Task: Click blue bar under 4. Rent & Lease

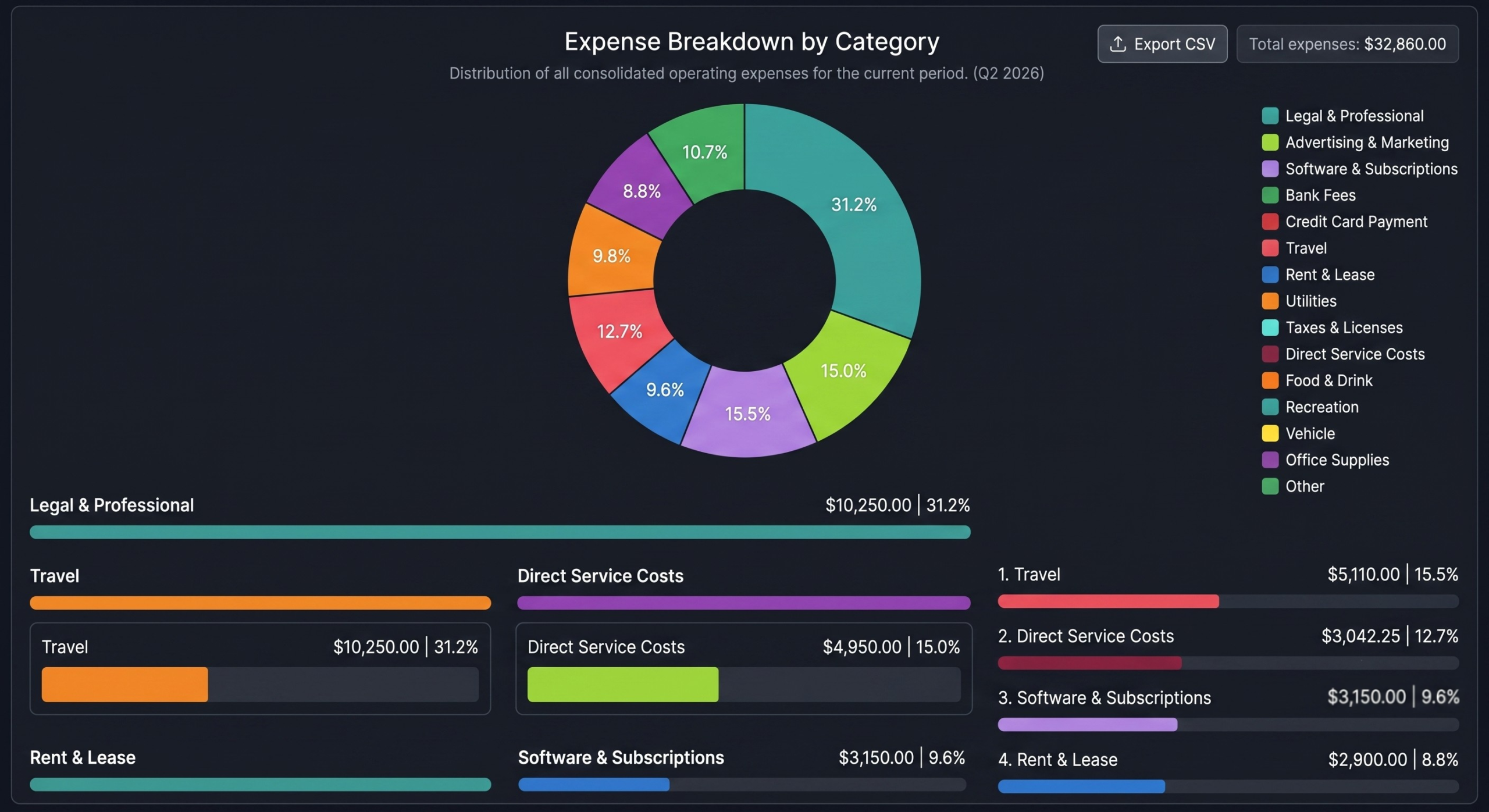Action: [1082, 786]
